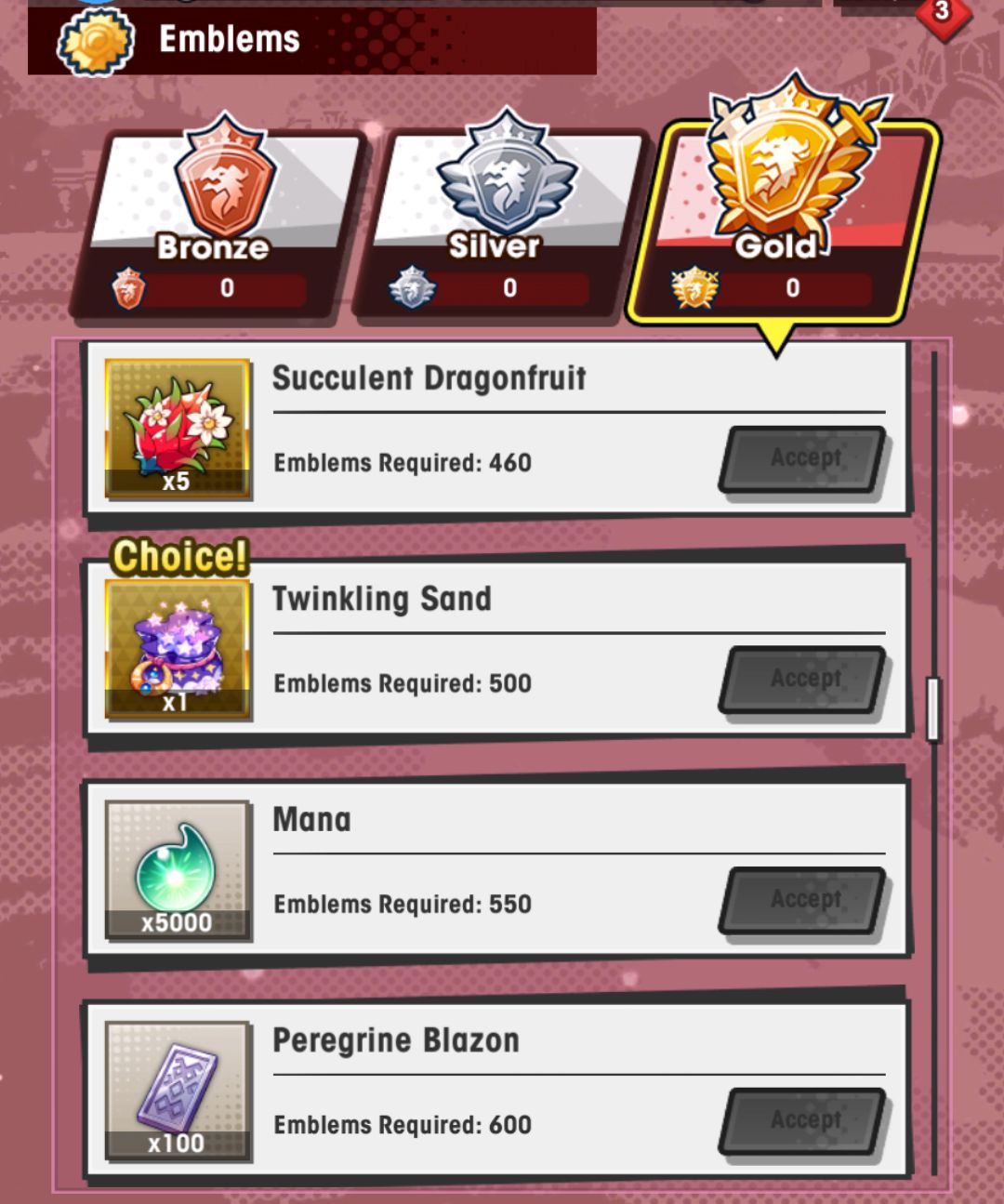Click the gold gear Emblems header icon
The image size is (1004, 1204).
[96, 41]
